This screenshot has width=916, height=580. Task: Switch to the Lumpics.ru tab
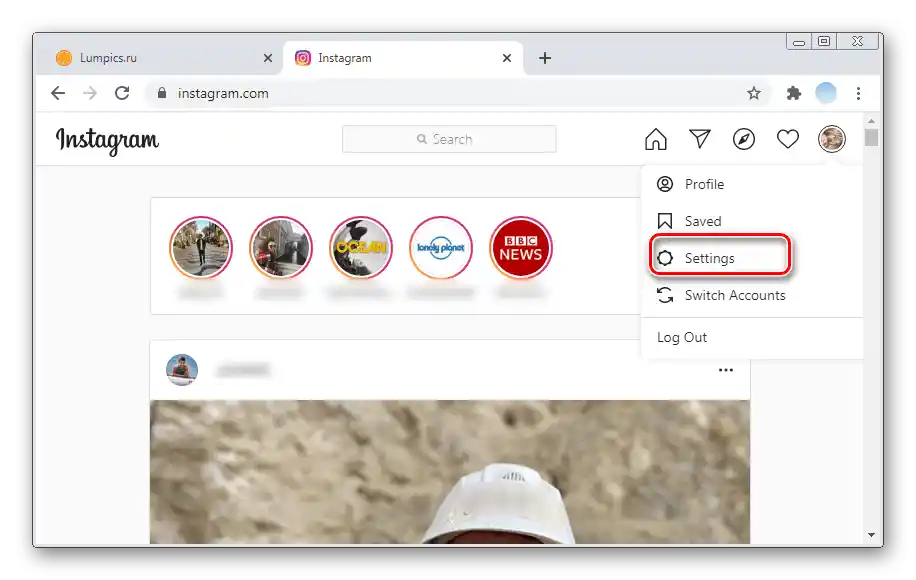point(161,58)
